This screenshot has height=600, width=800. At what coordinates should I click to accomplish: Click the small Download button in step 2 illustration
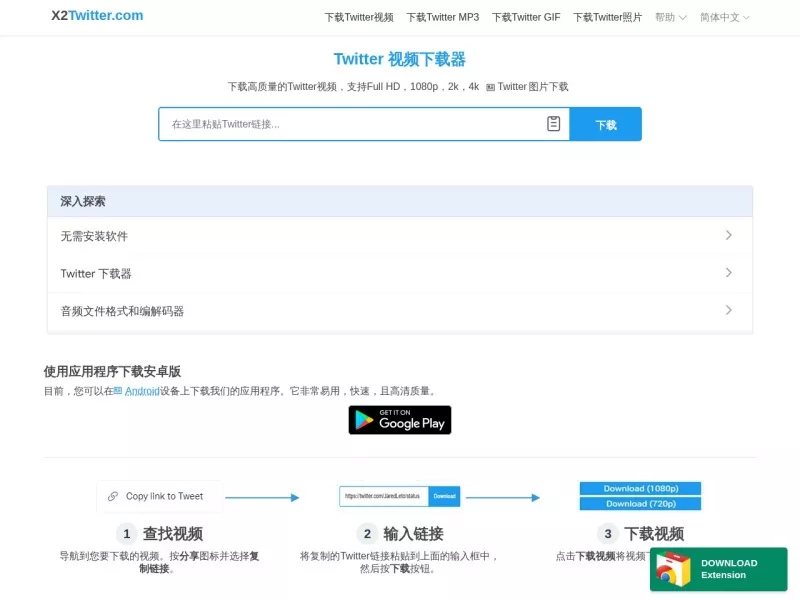tap(444, 496)
